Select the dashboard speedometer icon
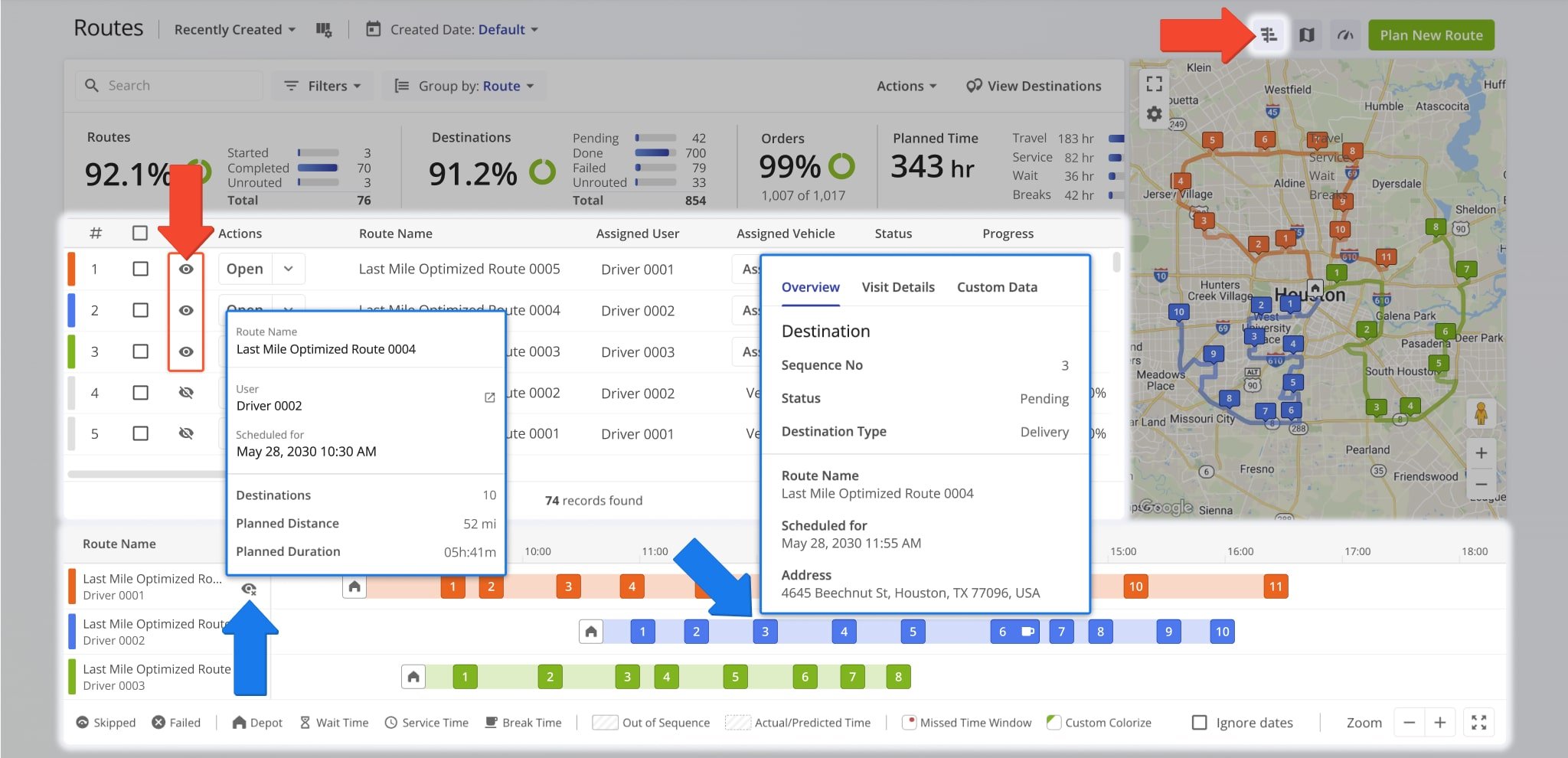This screenshot has height=758, width=1568. click(x=1345, y=34)
